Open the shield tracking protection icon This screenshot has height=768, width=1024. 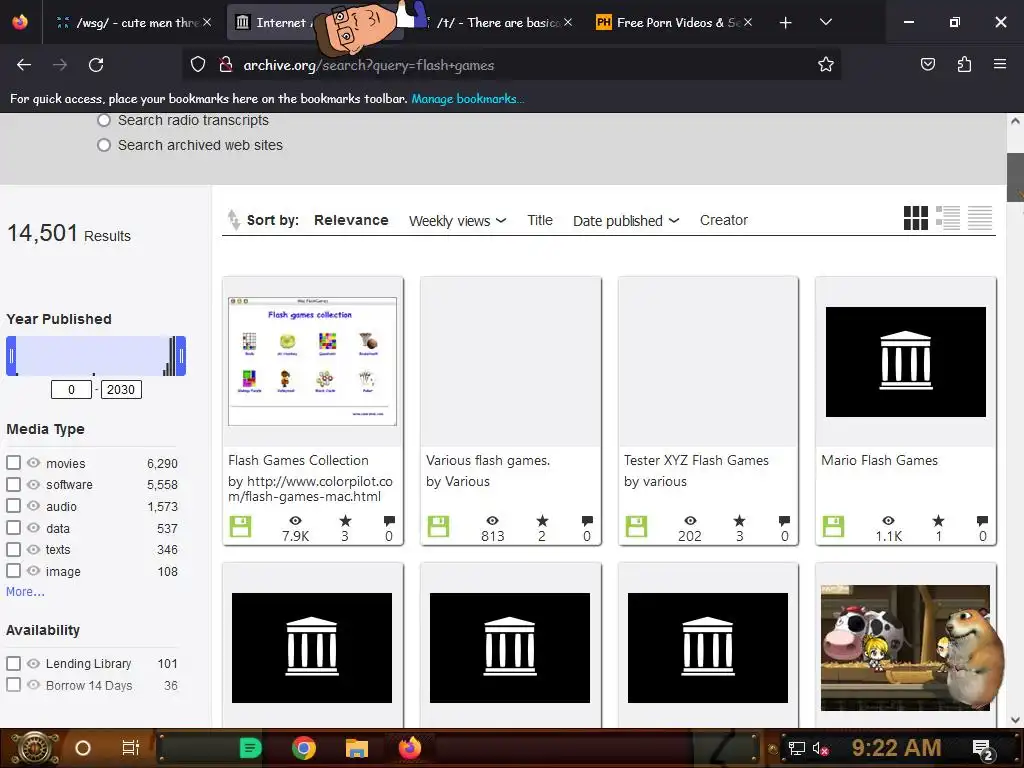(x=198, y=65)
